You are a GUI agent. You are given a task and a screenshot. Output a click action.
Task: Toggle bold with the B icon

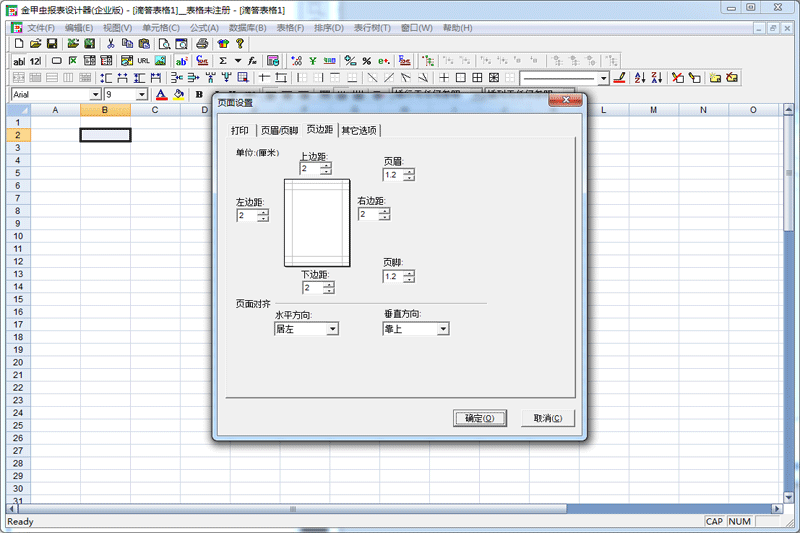pyautogui.click(x=199, y=94)
